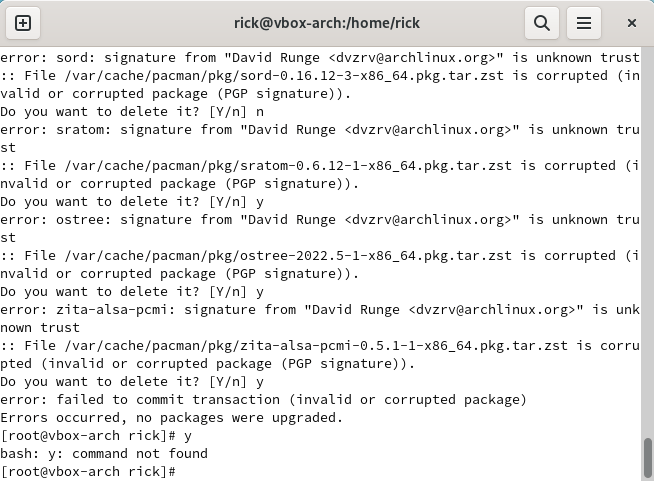Click the email address in the zita-alsa-pcmi error line
The height and width of the screenshot is (481, 654).
pyautogui.click(x=492, y=310)
